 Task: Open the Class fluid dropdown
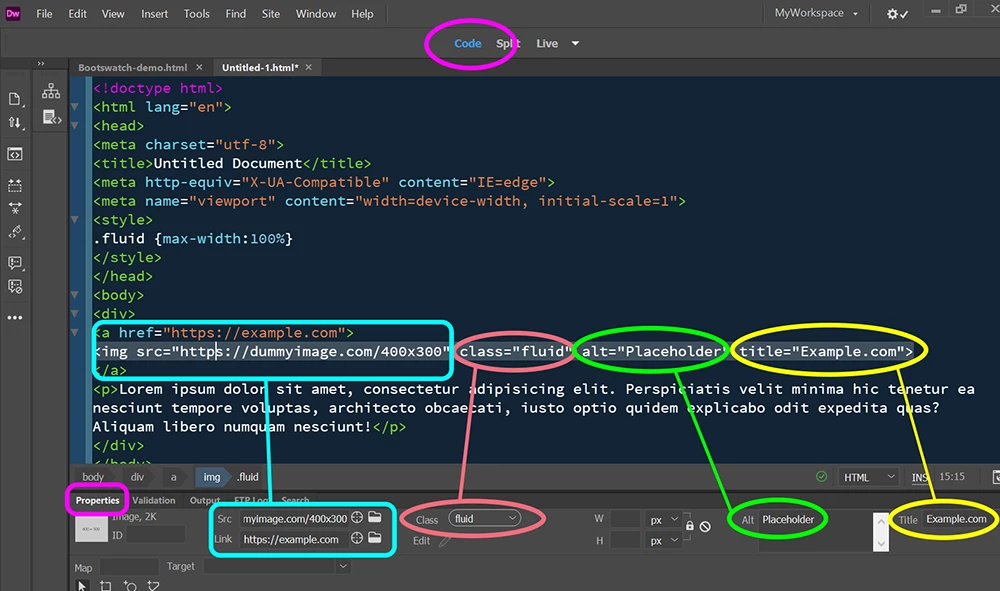click(485, 518)
